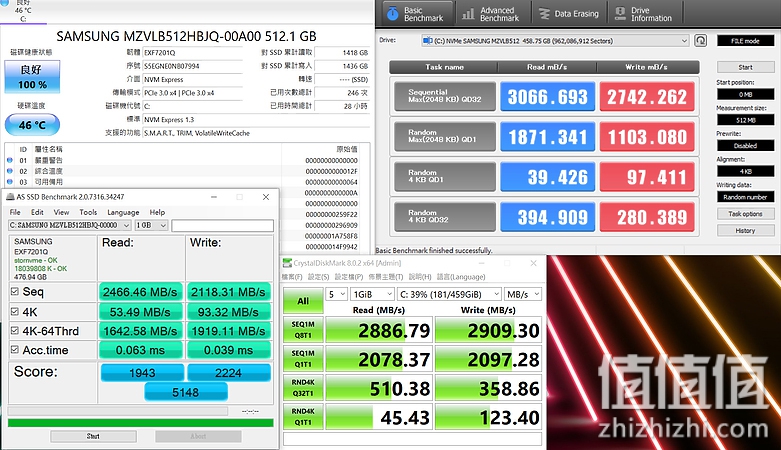Image resolution: width=781 pixels, height=450 pixels.
Task: Click blue status dot for attribute 01
Action: click(x=9, y=160)
